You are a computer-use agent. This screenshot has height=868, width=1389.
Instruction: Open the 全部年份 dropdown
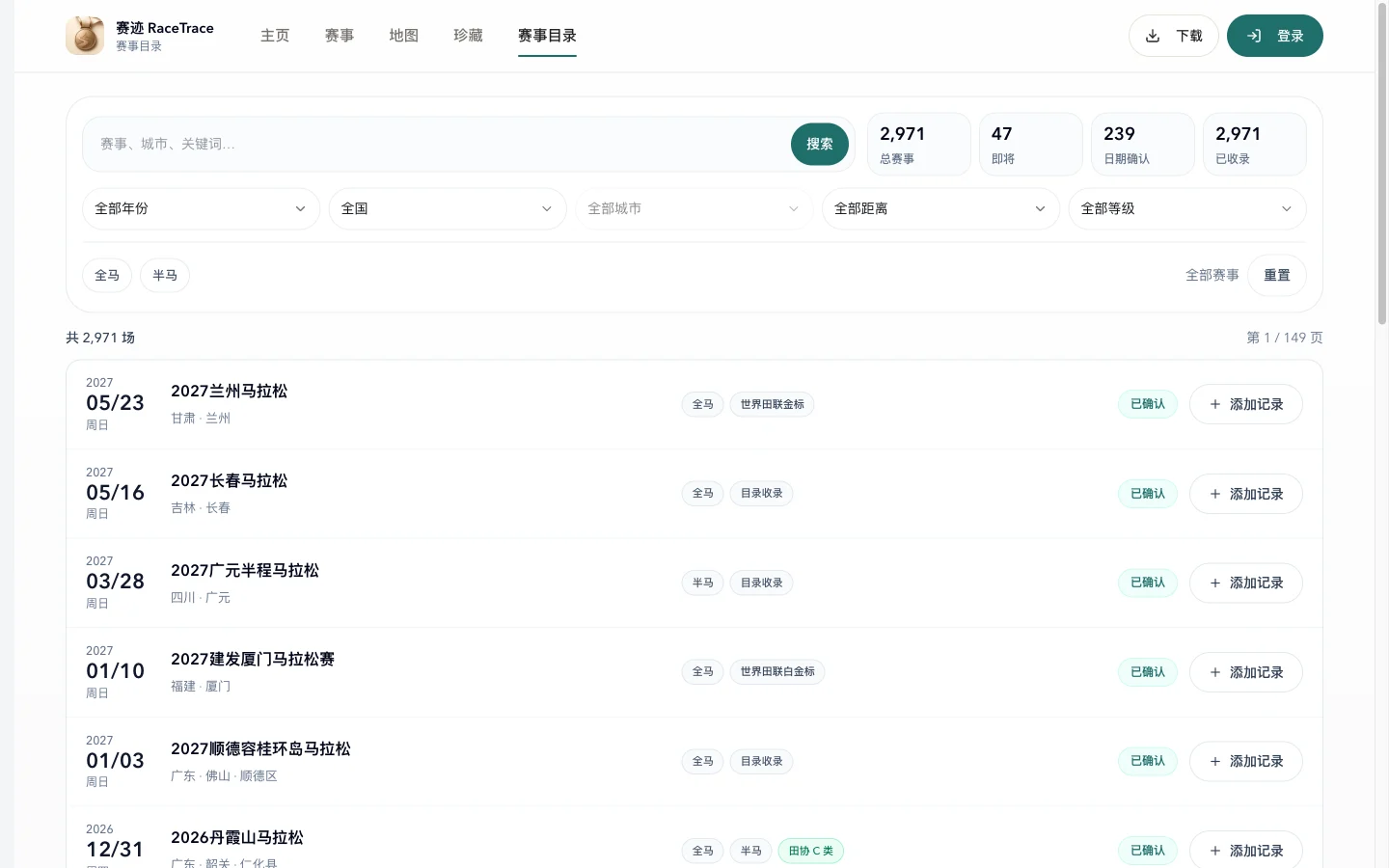[201, 208]
